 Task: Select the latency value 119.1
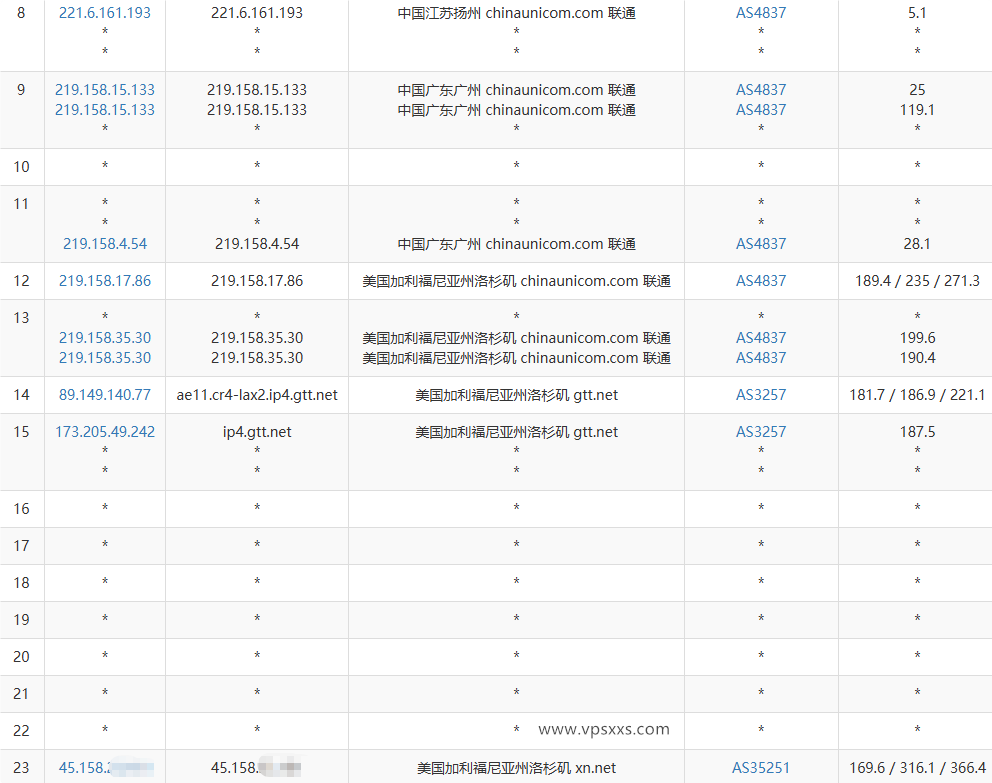pyautogui.click(x=917, y=109)
